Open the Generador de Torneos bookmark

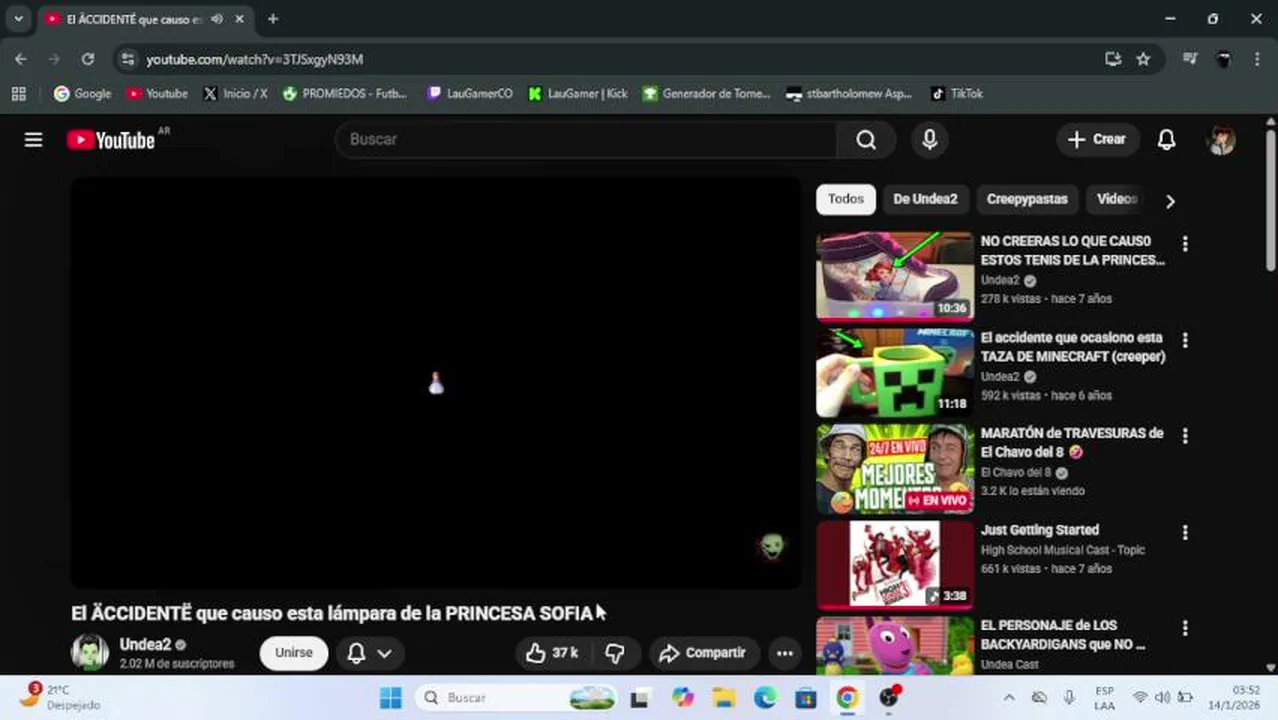pyautogui.click(x=707, y=93)
